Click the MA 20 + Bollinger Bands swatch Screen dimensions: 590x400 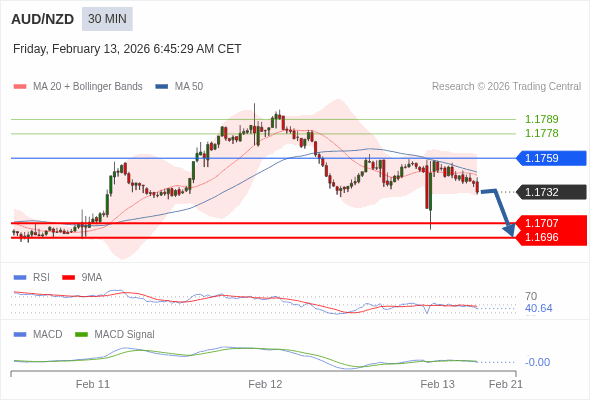coord(20,87)
